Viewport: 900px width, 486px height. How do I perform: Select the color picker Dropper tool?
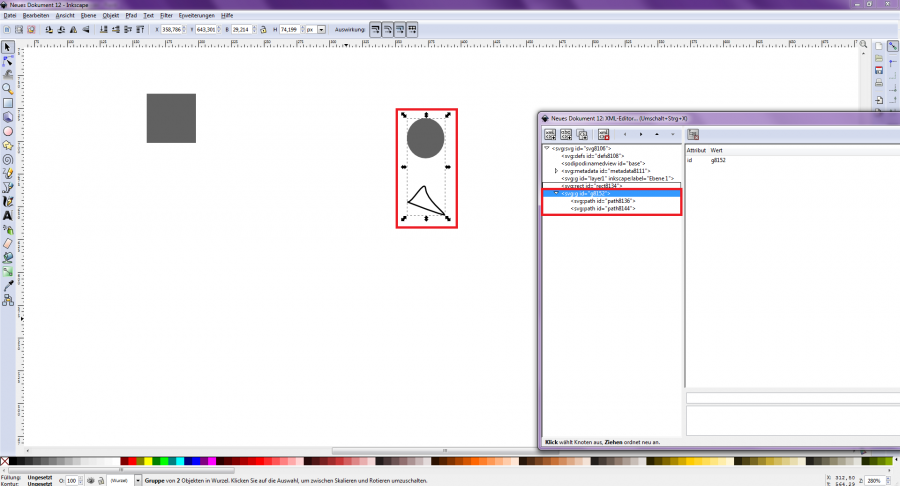click(8, 285)
